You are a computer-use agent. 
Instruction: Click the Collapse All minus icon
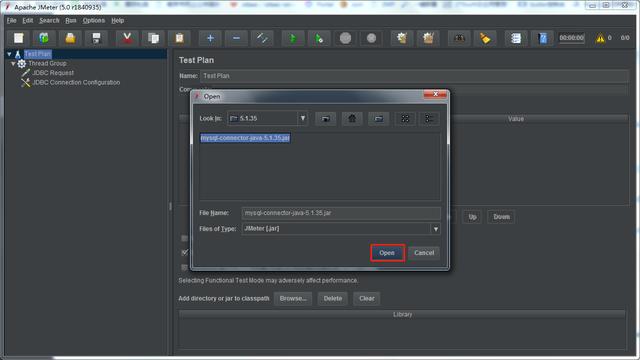(x=236, y=38)
